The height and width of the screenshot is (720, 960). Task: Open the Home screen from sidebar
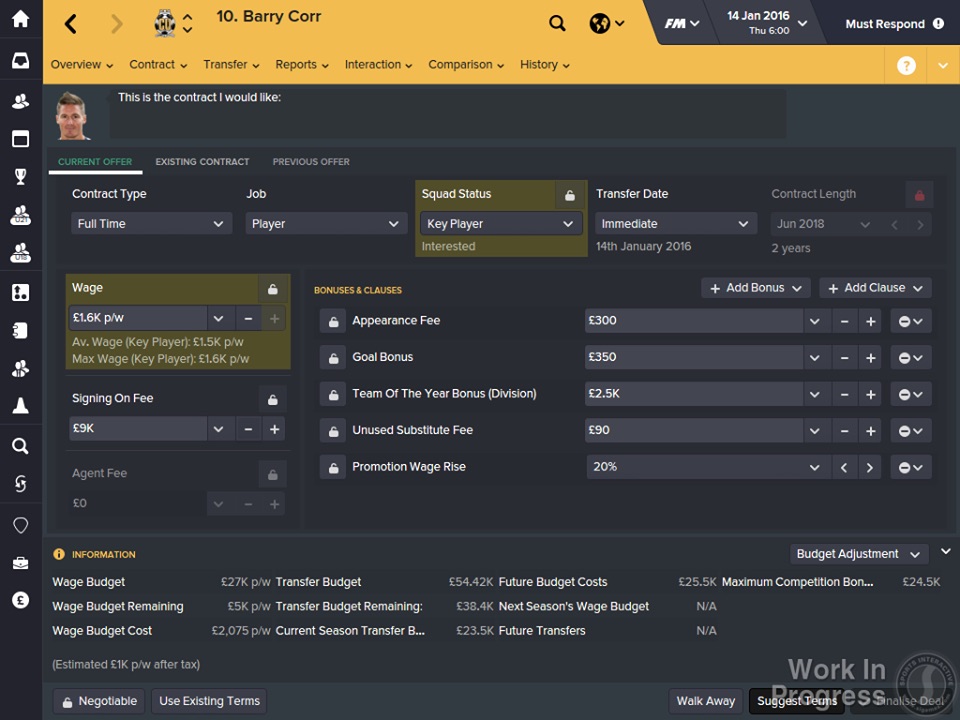(x=20, y=20)
